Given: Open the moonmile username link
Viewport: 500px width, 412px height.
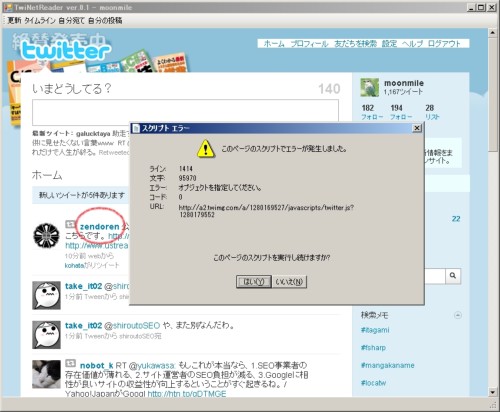Looking at the screenshot, I should coord(404,83).
